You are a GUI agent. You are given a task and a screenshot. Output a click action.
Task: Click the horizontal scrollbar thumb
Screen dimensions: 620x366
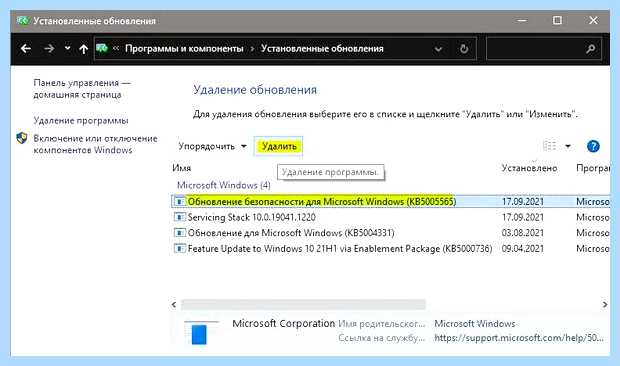coord(303,304)
